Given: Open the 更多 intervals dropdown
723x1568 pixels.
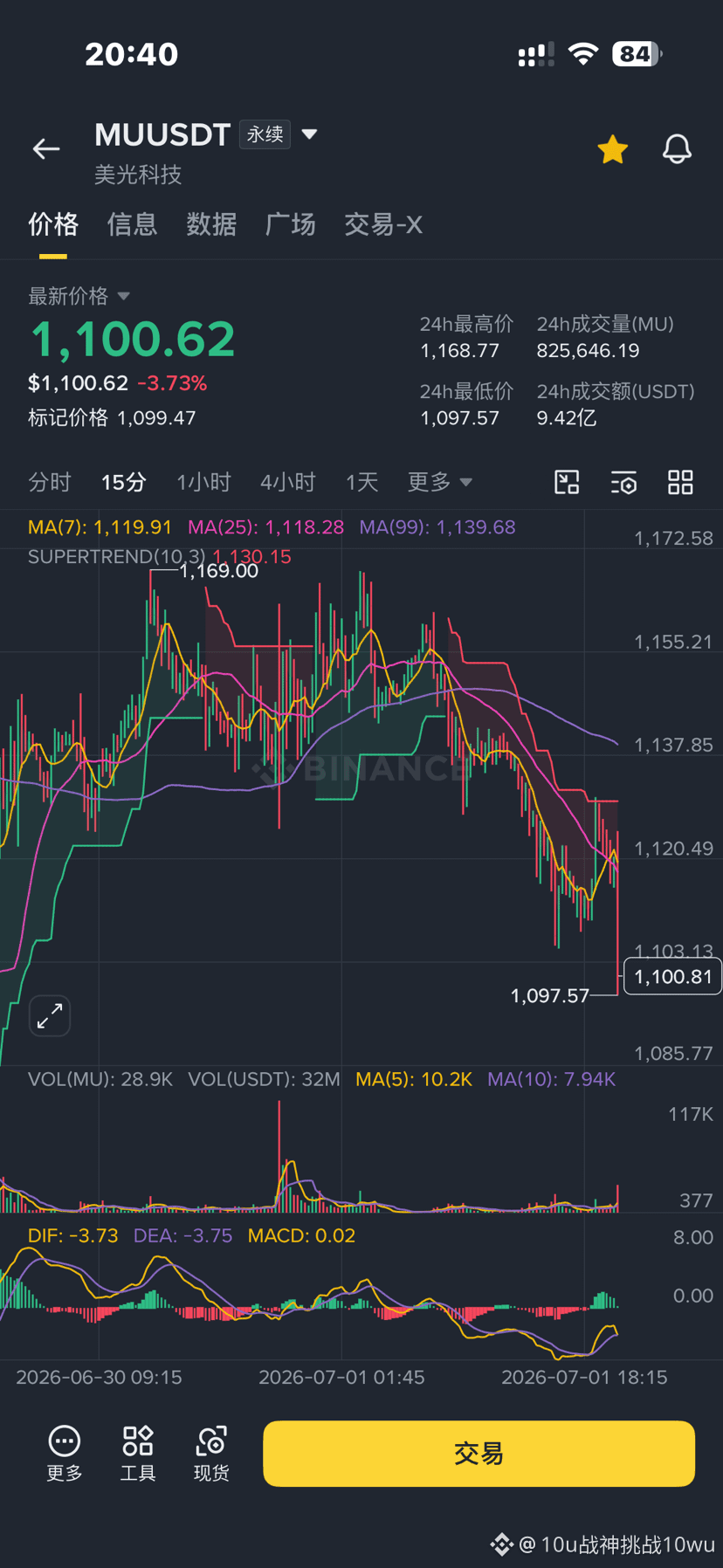Looking at the screenshot, I should tap(439, 482).
